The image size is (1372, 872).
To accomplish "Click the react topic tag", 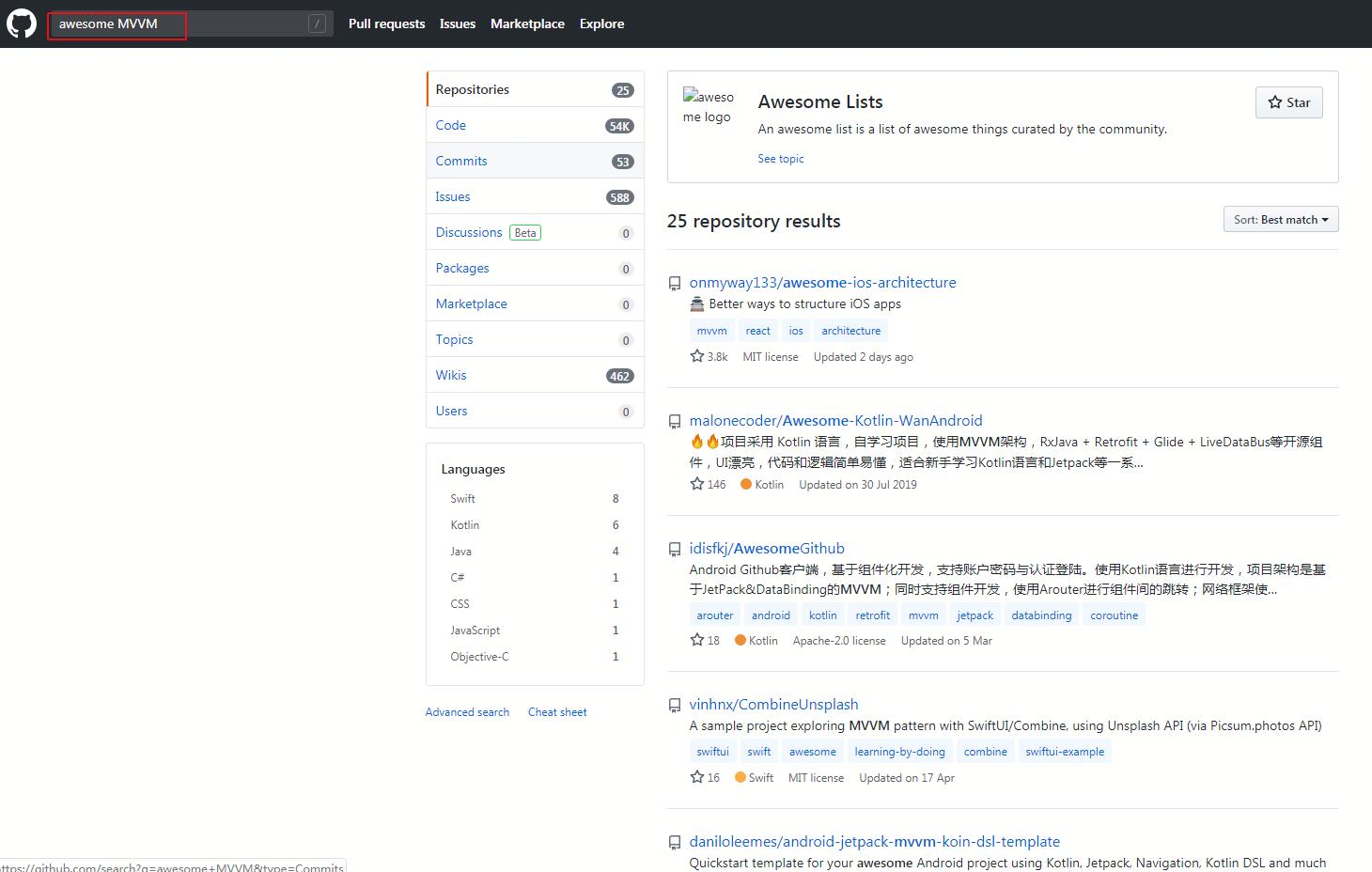I will (x=757, y=331).
